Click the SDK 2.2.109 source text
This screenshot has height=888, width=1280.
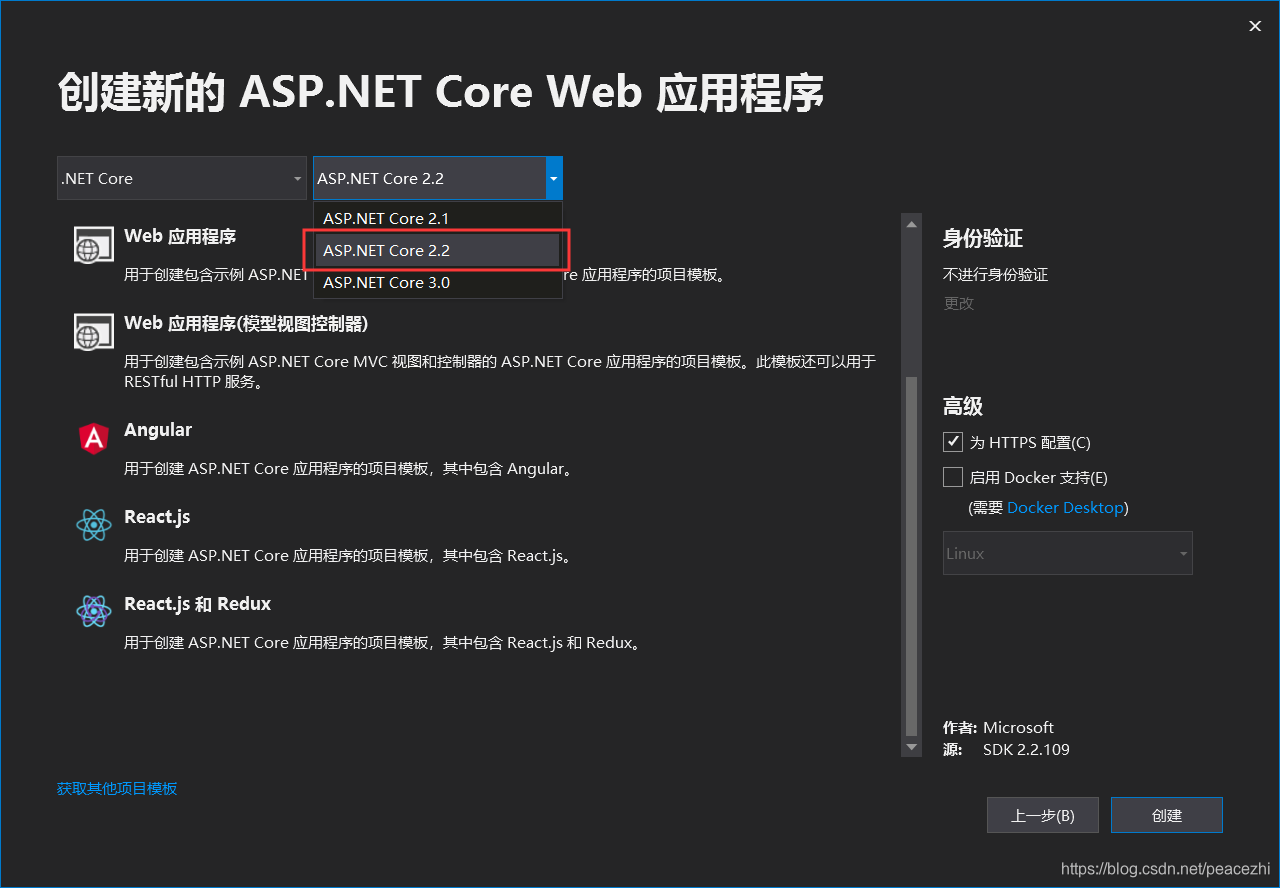(1026, 749)
